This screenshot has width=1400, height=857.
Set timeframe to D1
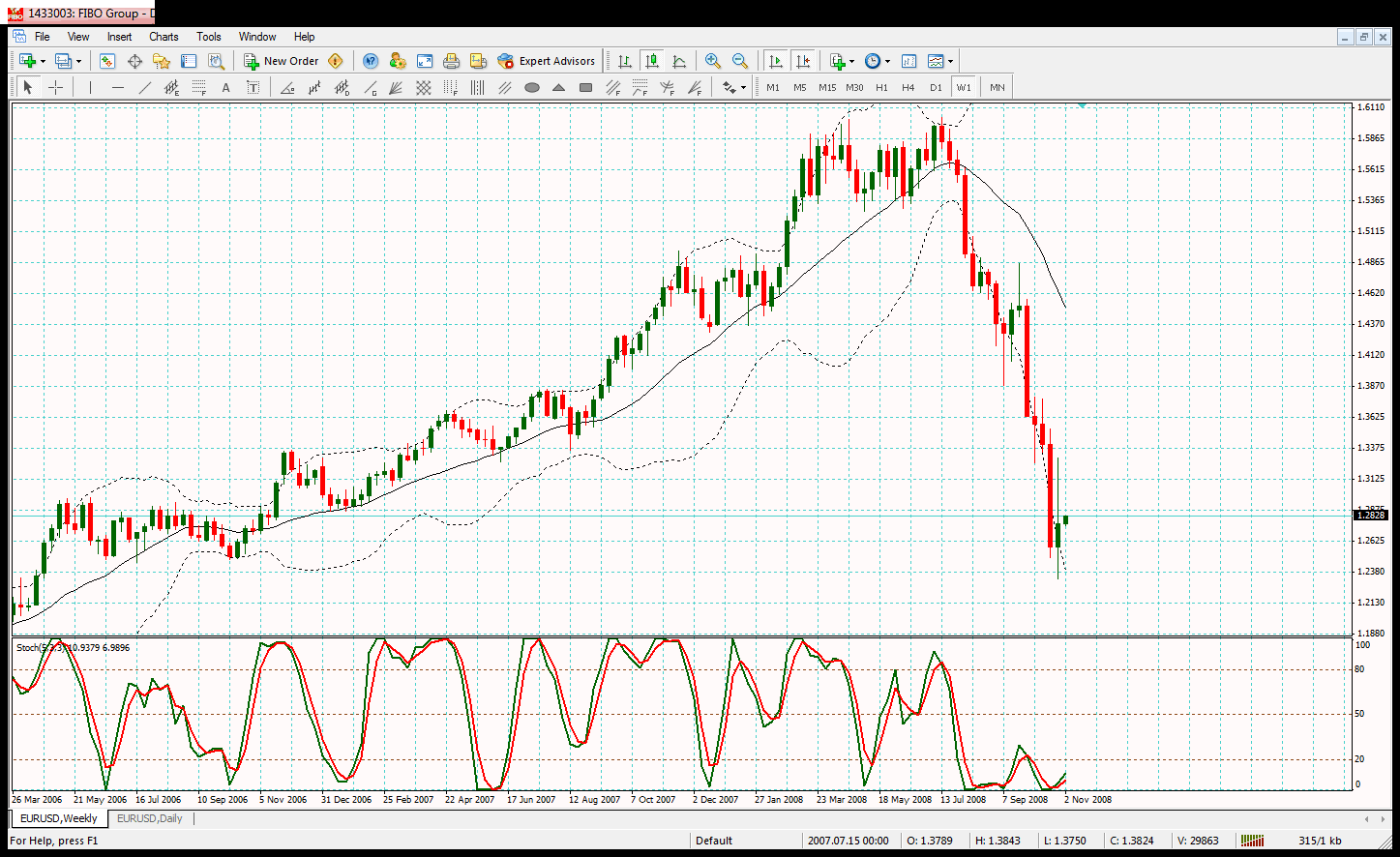click(x=936, y=87)
